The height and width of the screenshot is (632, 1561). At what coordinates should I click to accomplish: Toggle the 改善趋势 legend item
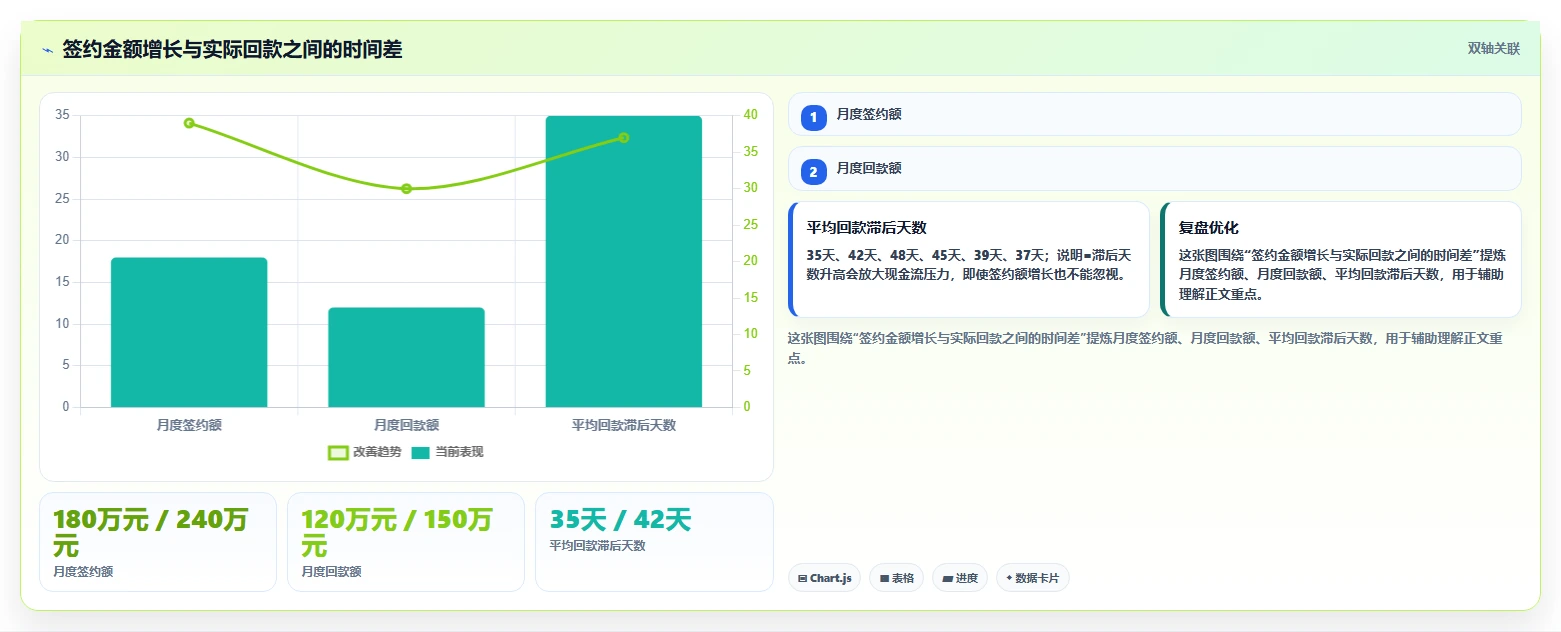365,452
